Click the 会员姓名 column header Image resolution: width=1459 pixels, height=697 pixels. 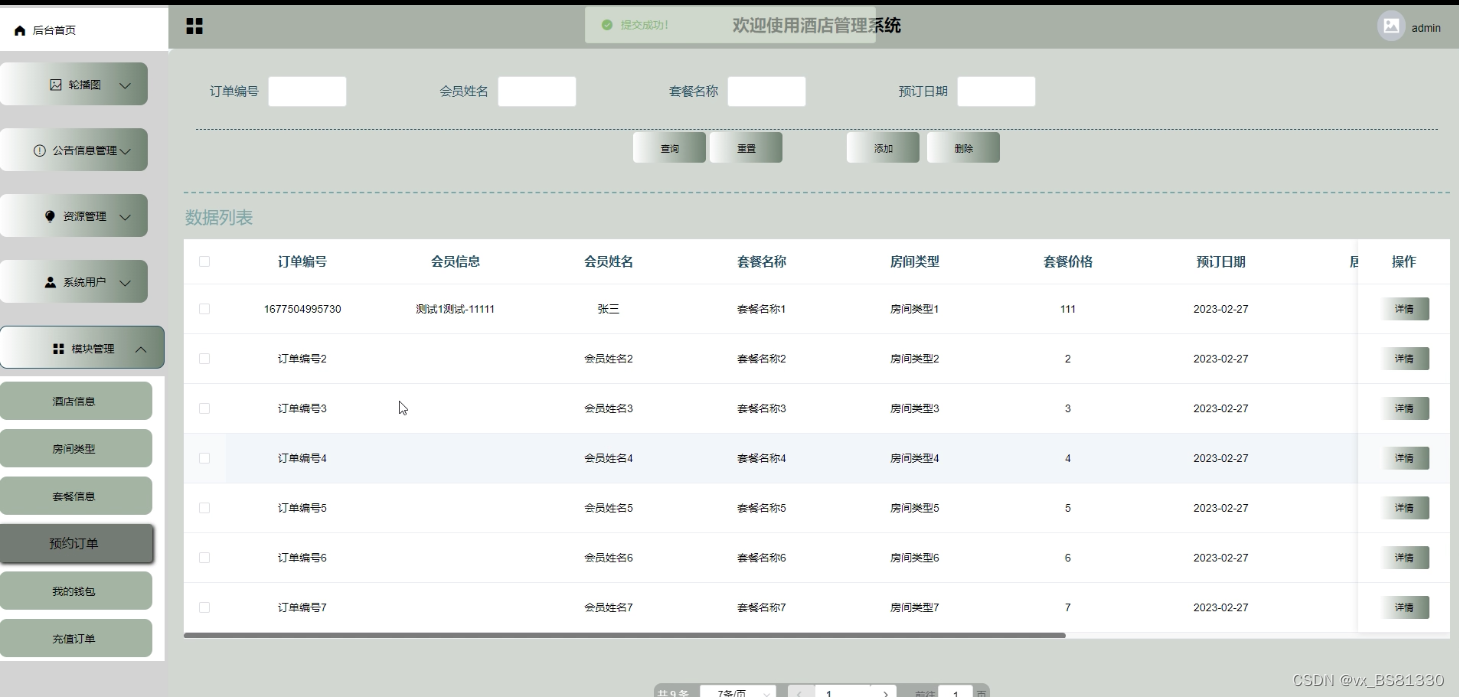(x=608, y=262)
